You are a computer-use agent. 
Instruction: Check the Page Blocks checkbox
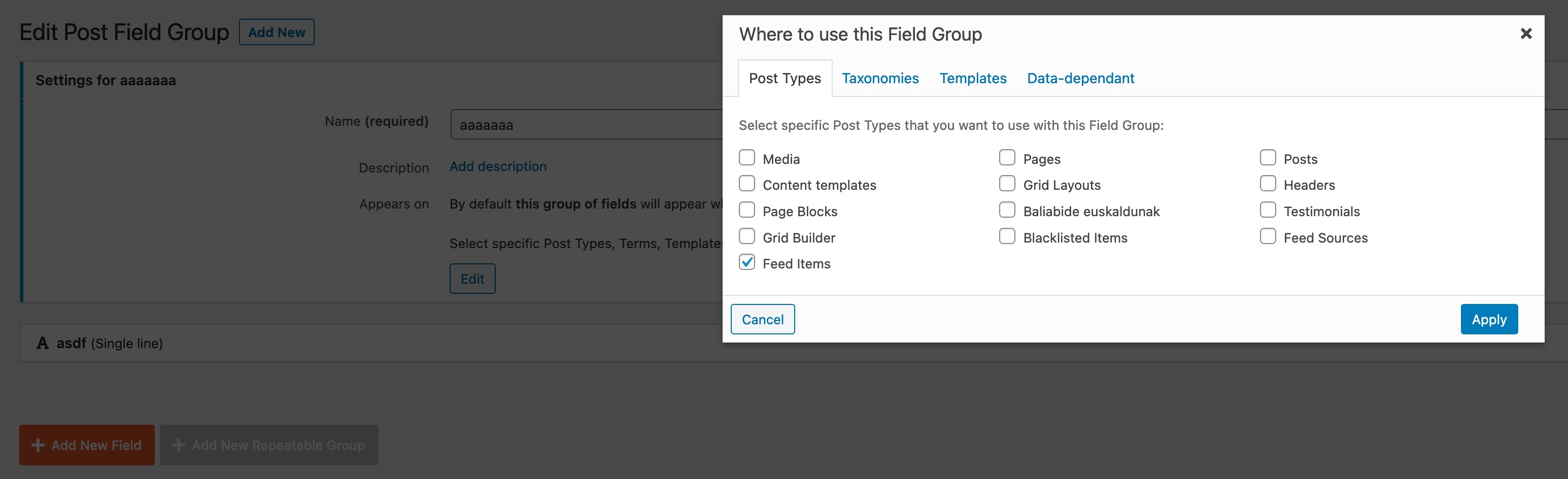tap(747, 210)
